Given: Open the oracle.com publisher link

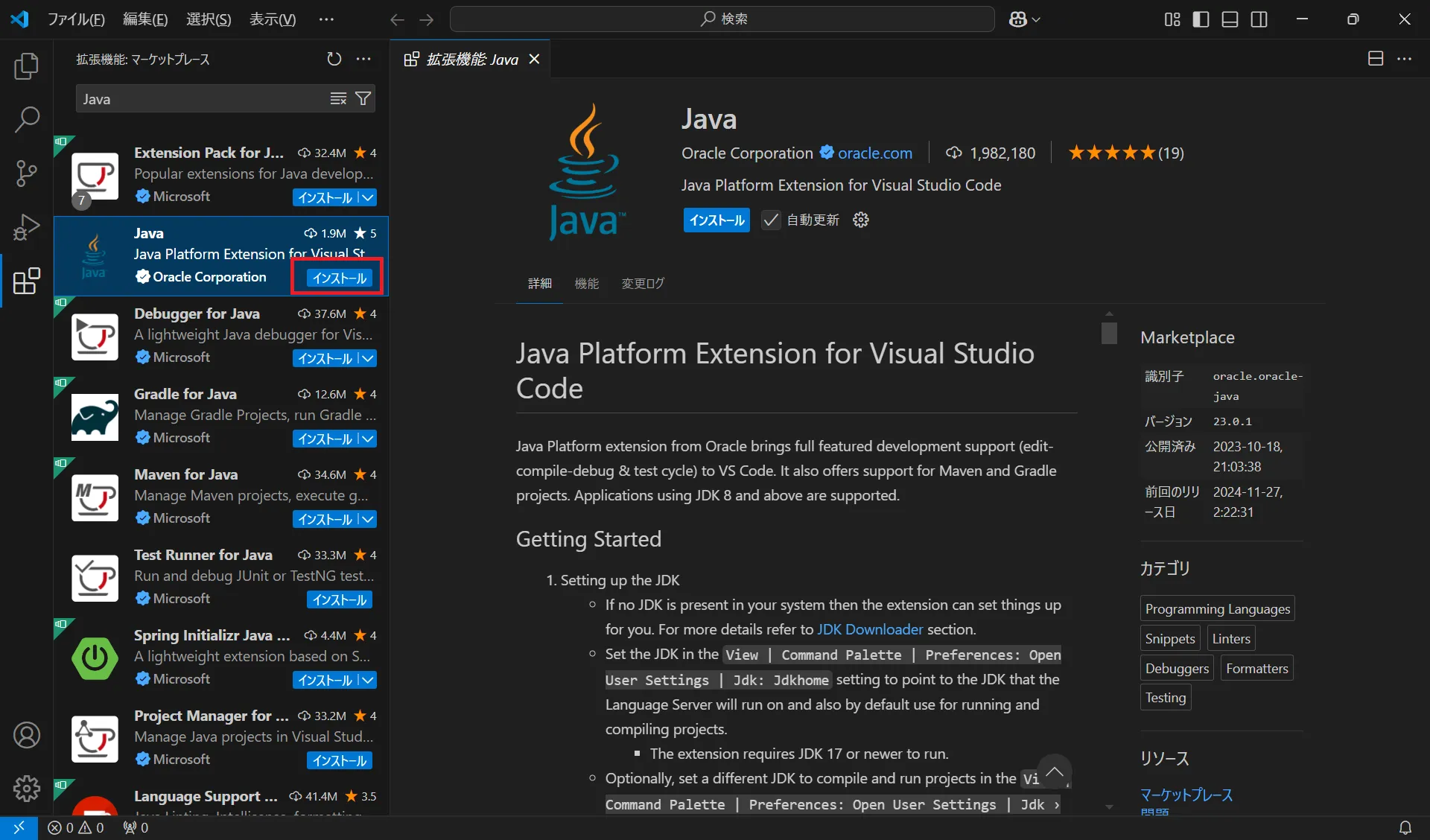Looking at the screenshot, I should pos(874,153).
